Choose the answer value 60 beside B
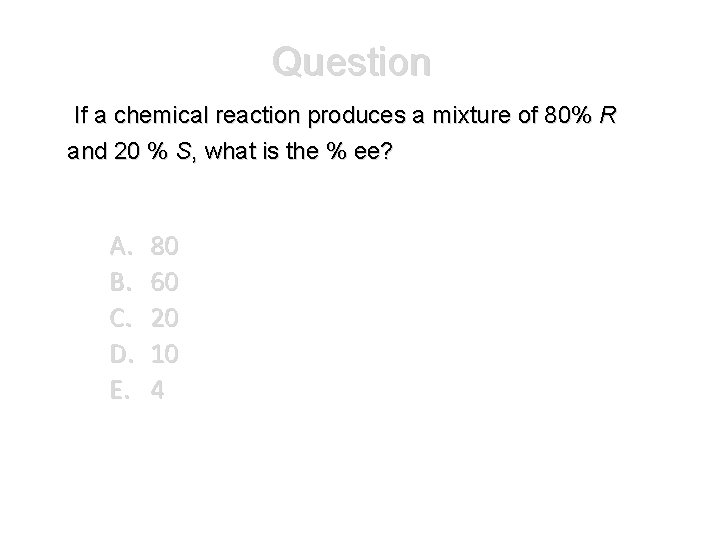Screen dimensions: 720x540 pyautogui.click(x=164, y=282)
